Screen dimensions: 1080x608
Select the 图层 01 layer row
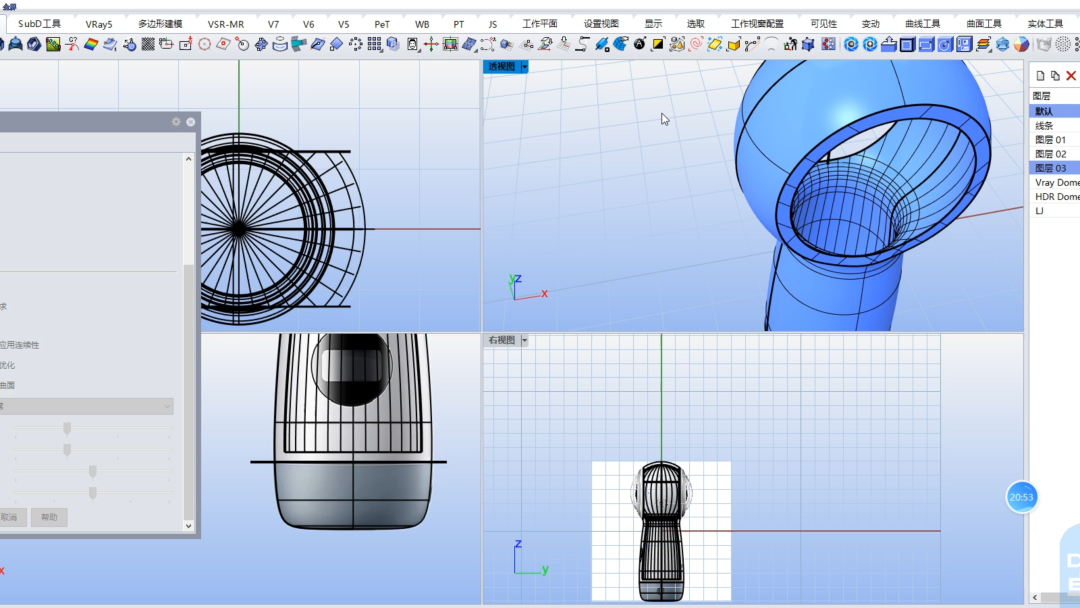[1055, 140]
